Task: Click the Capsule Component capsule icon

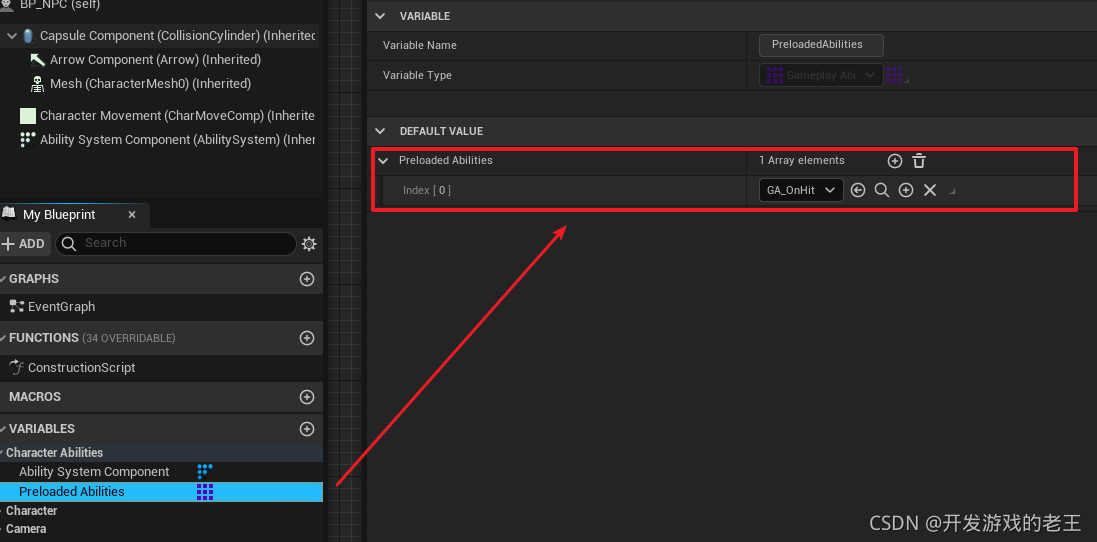Action: (x=28, y=36)
